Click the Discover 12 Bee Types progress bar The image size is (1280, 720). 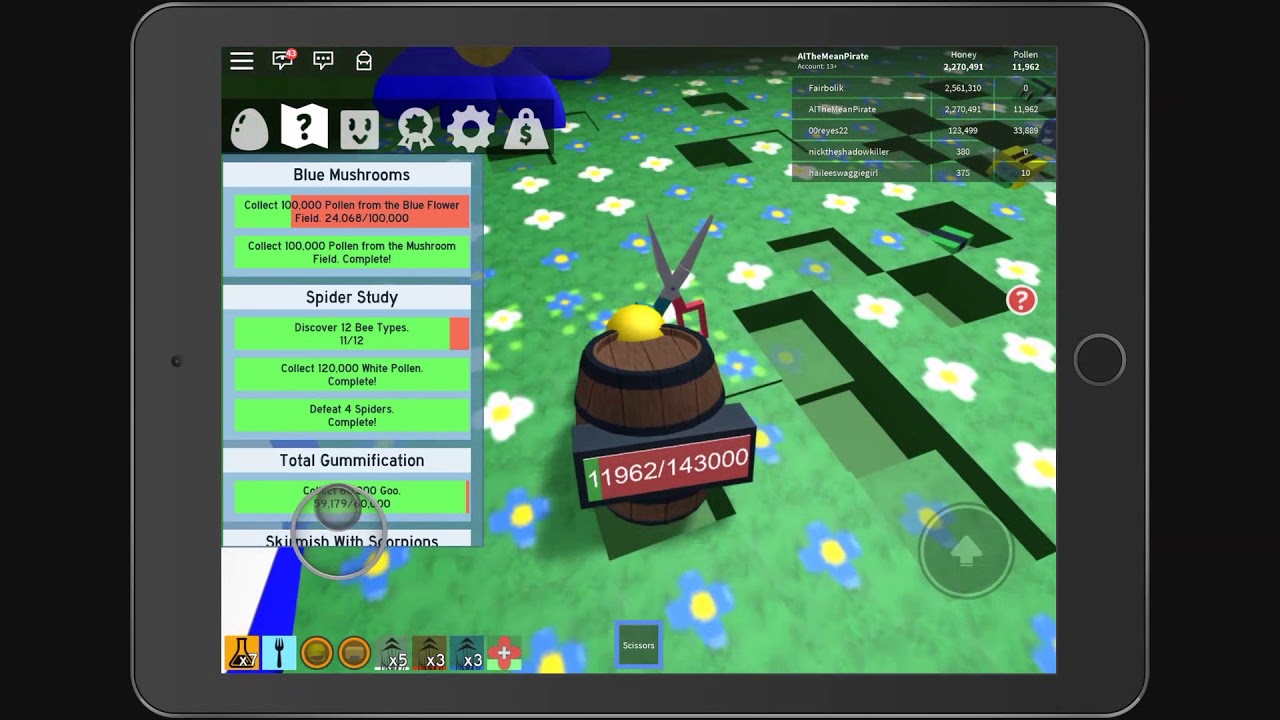point(351,334)
